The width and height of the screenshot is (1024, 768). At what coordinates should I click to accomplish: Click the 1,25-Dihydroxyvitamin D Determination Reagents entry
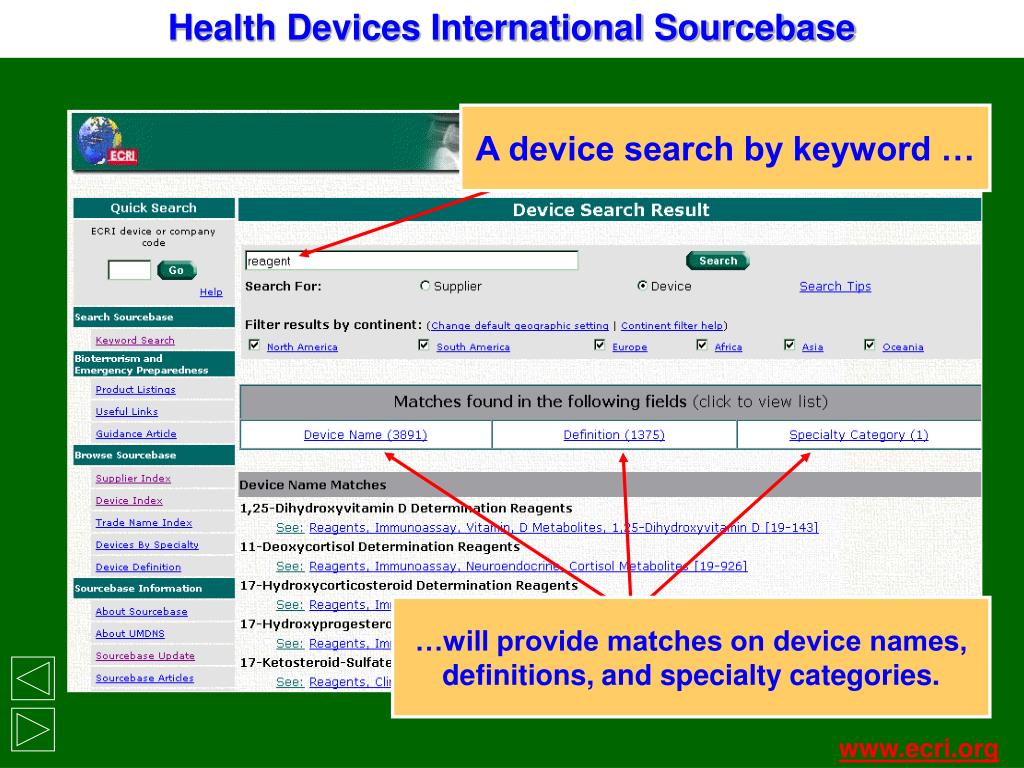pyautogui.click(x=406, y=508)
